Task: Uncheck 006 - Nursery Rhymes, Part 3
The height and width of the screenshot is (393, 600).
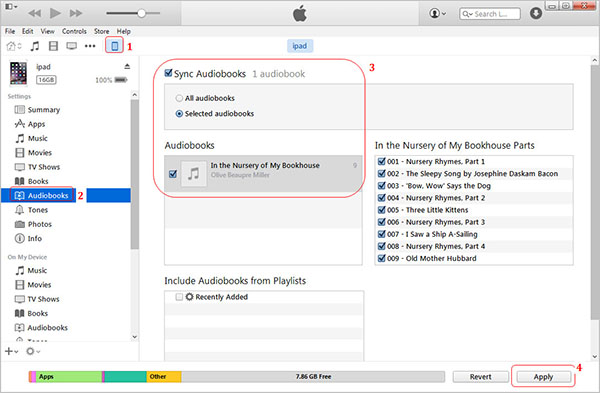Action: coord(382,222)
